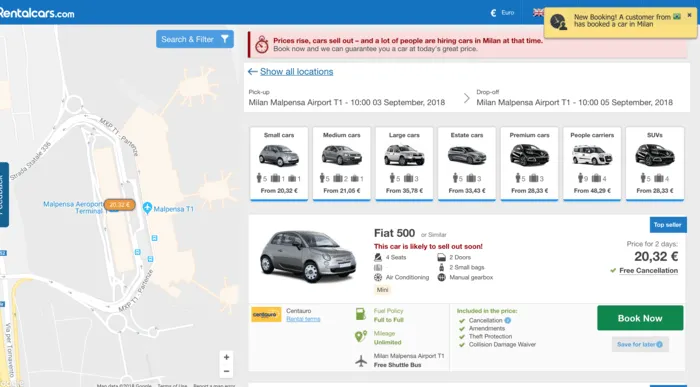This screenshot has width=700, height=387.
Task: Click the Air Conditioning snowflake icon
Action: 378,278
